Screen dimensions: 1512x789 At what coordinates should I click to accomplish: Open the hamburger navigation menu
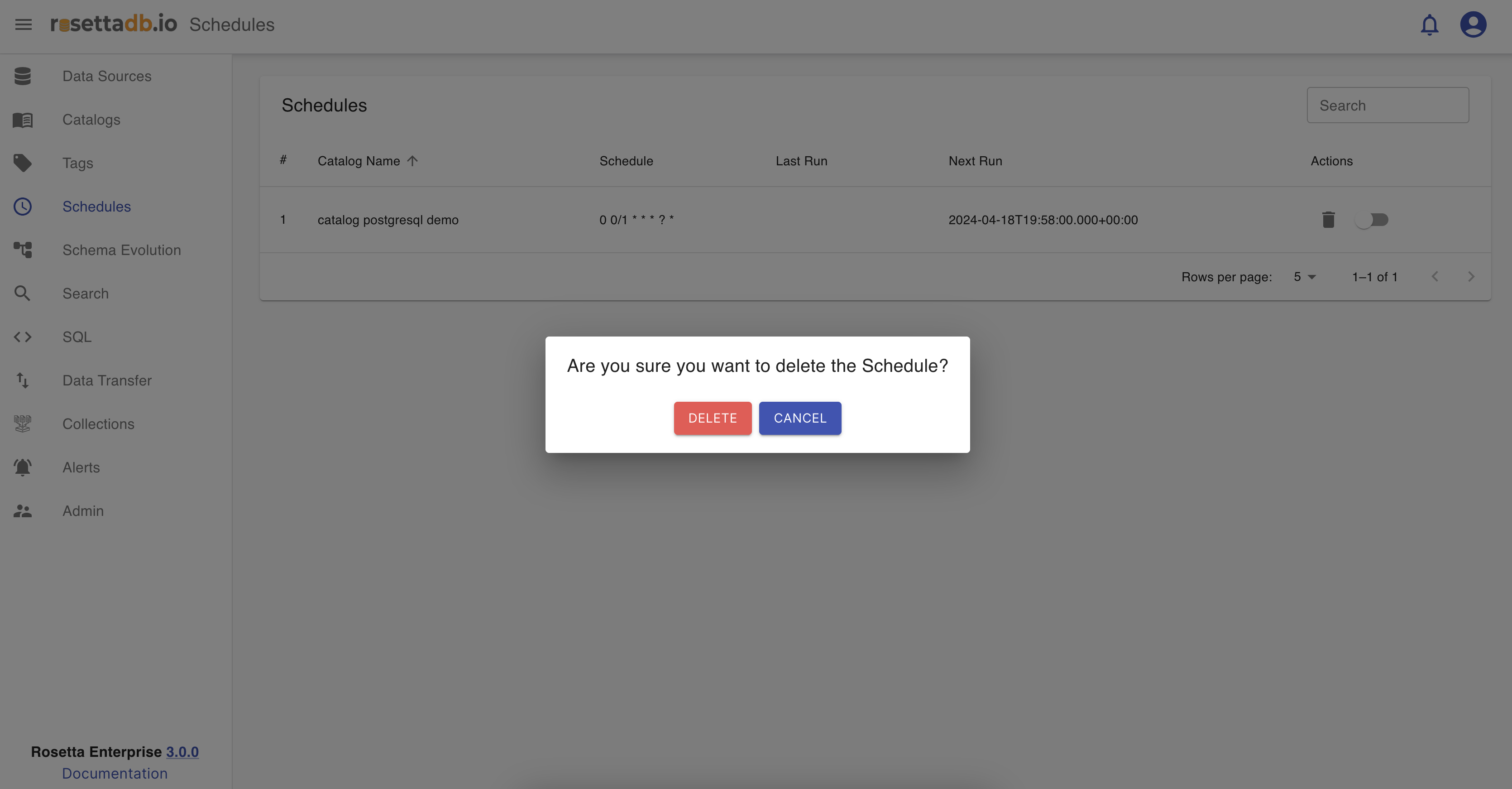coord(24,24)
